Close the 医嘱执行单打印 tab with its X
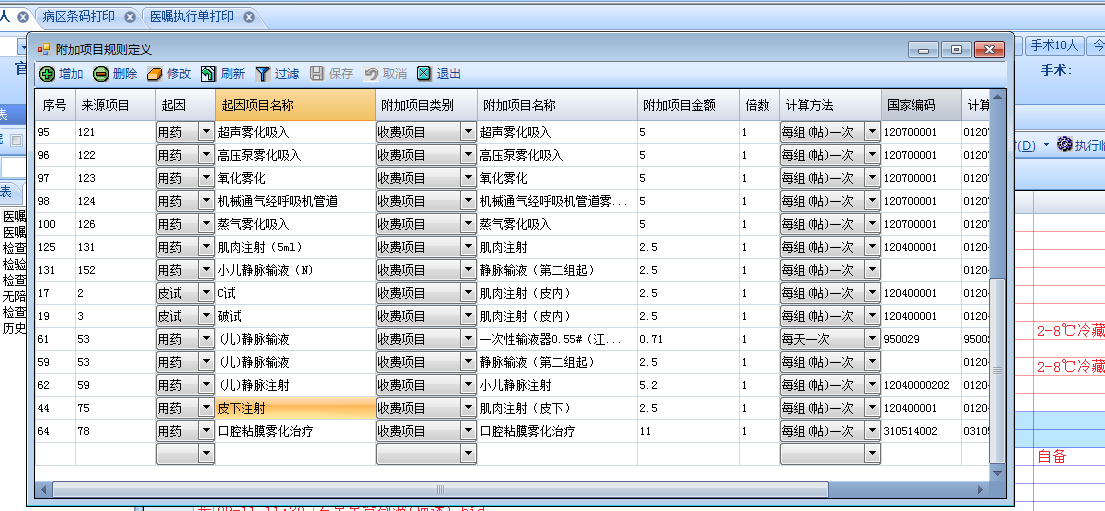1105x511 pixels. click(x=248, y=16)
